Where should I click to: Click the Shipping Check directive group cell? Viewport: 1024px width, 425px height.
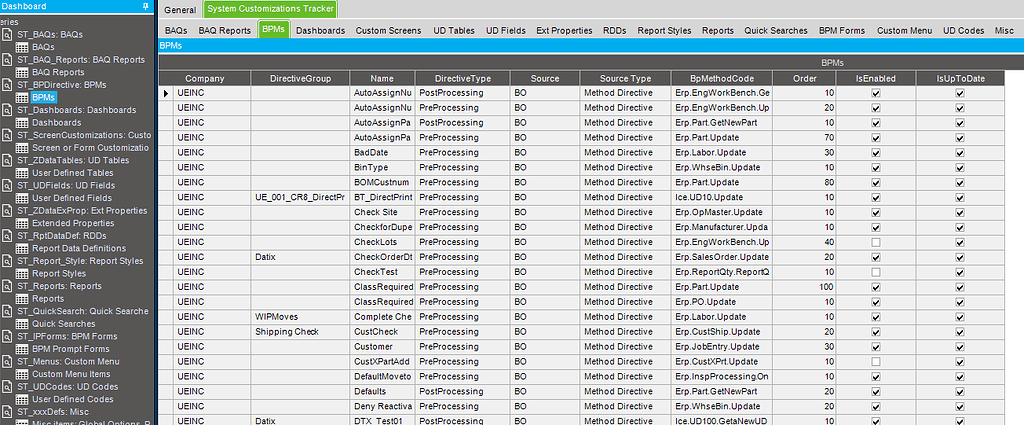(300, 332)
